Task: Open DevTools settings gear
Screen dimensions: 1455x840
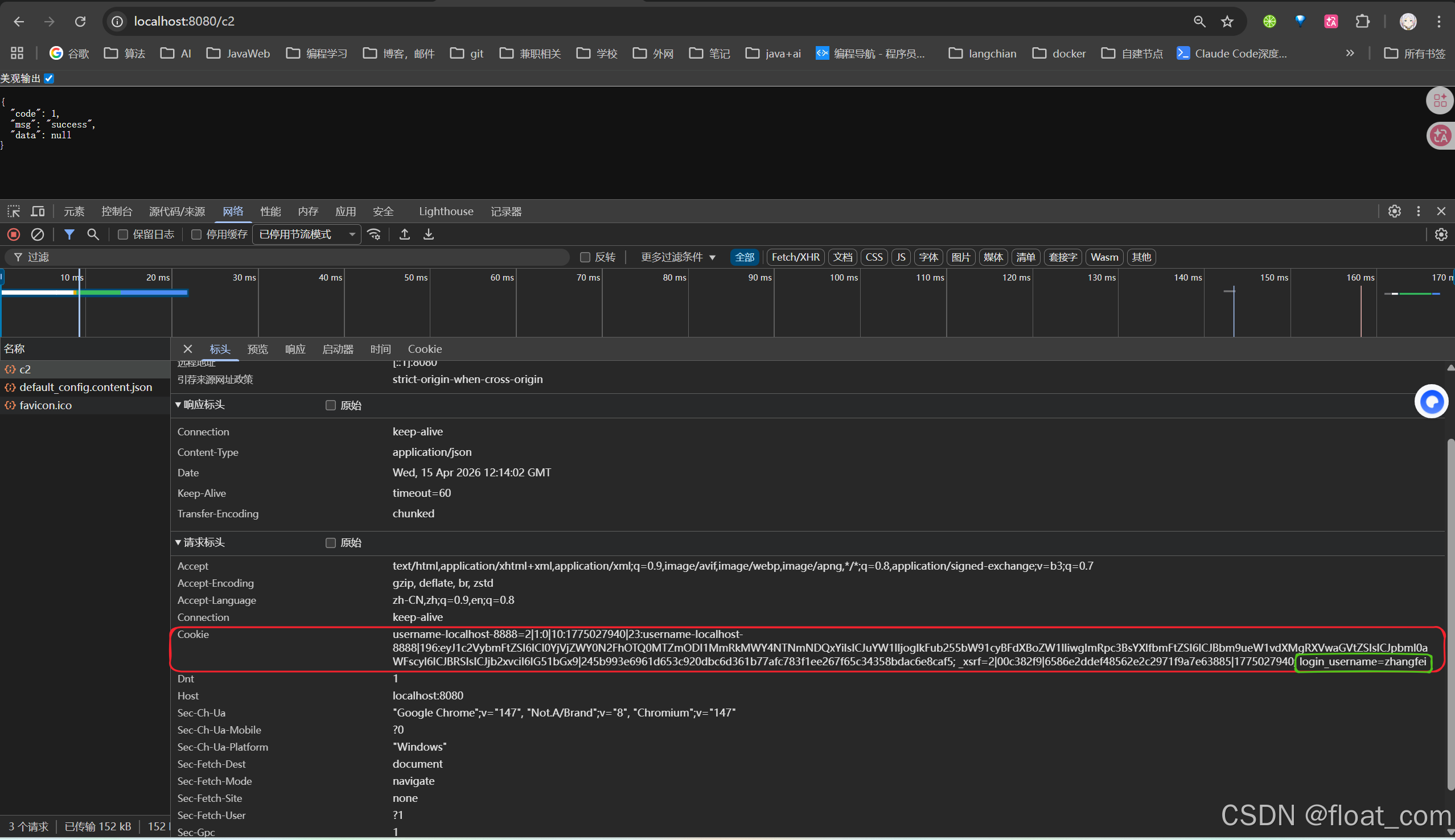Action: coord(1394,211)
